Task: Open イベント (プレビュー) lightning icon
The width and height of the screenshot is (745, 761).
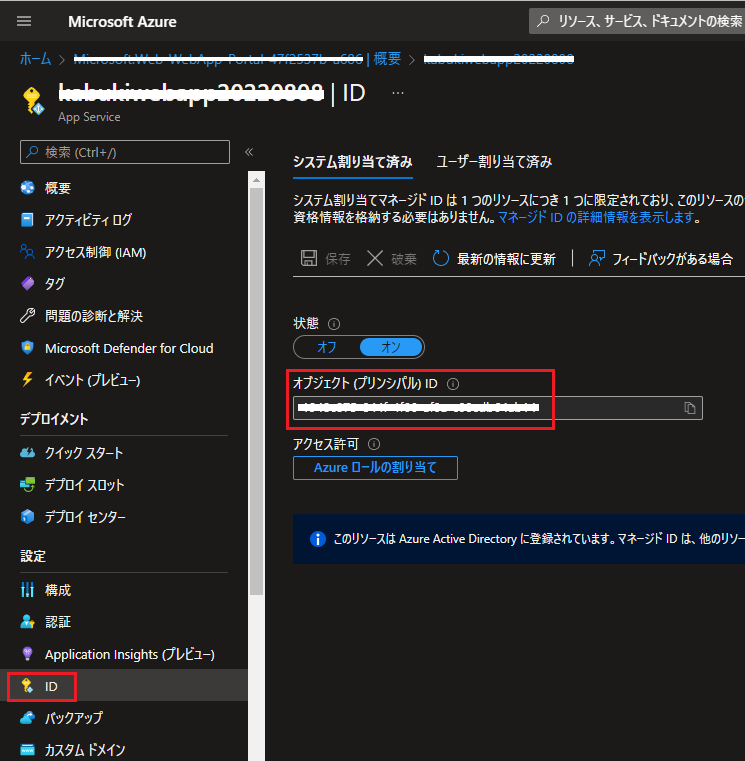Action: tap(28, 380)
